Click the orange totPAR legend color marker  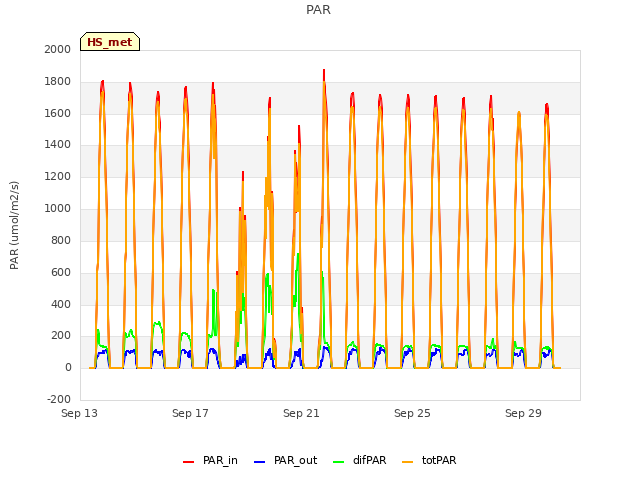[407, 462]
